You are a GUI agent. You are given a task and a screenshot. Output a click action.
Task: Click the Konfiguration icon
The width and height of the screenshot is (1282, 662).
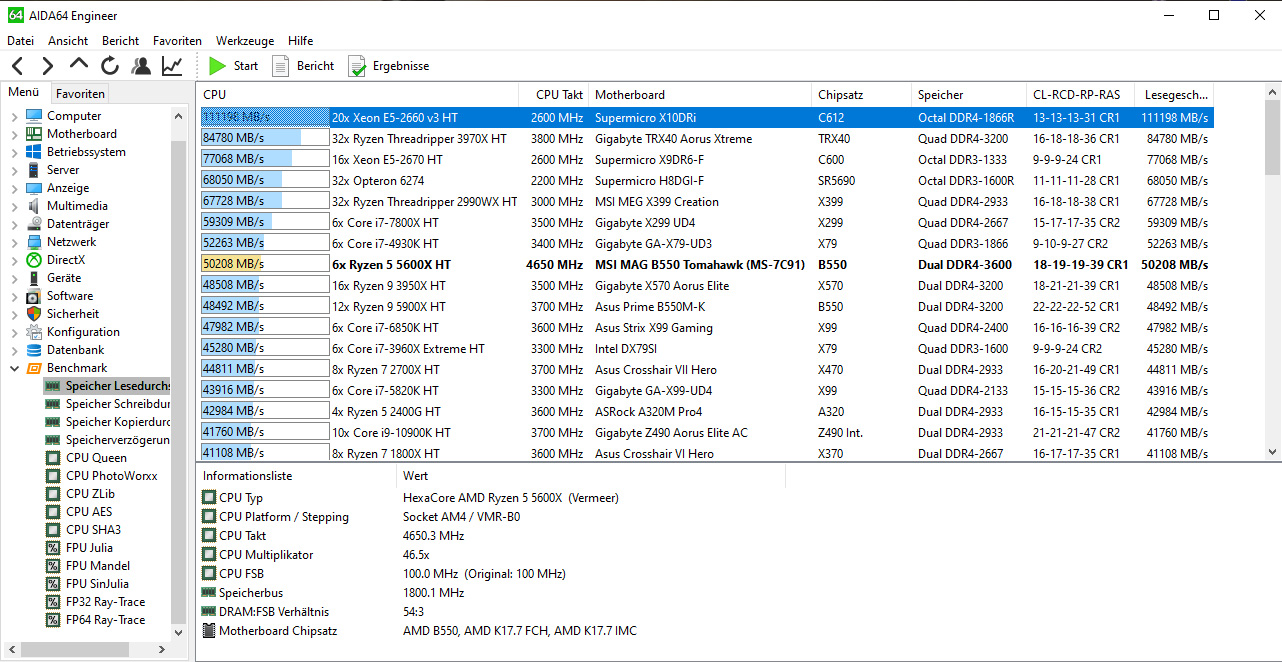[34, 332]
